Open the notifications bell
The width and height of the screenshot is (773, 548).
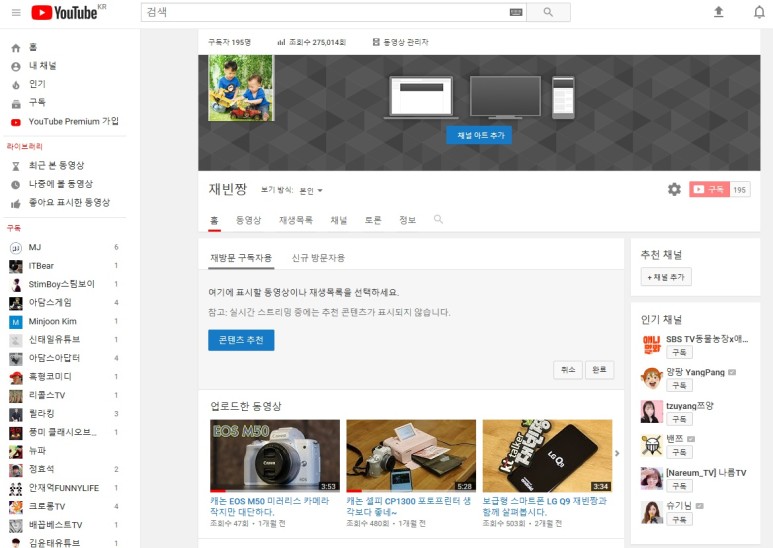tap(759, 12)
